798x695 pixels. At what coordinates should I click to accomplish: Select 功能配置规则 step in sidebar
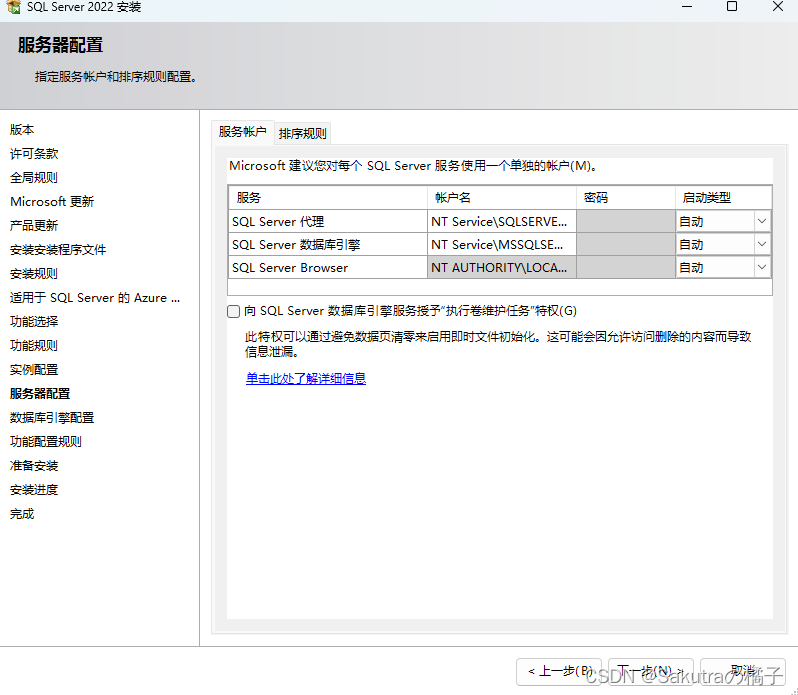[46, 442]
